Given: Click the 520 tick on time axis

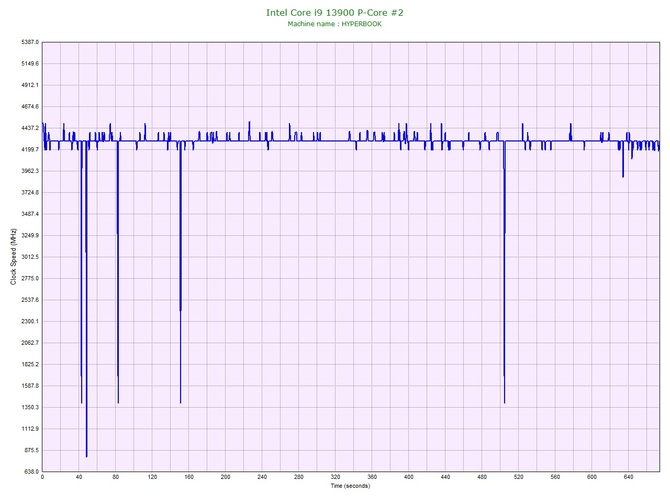Looking at the screenshot, I should point(519,477).
